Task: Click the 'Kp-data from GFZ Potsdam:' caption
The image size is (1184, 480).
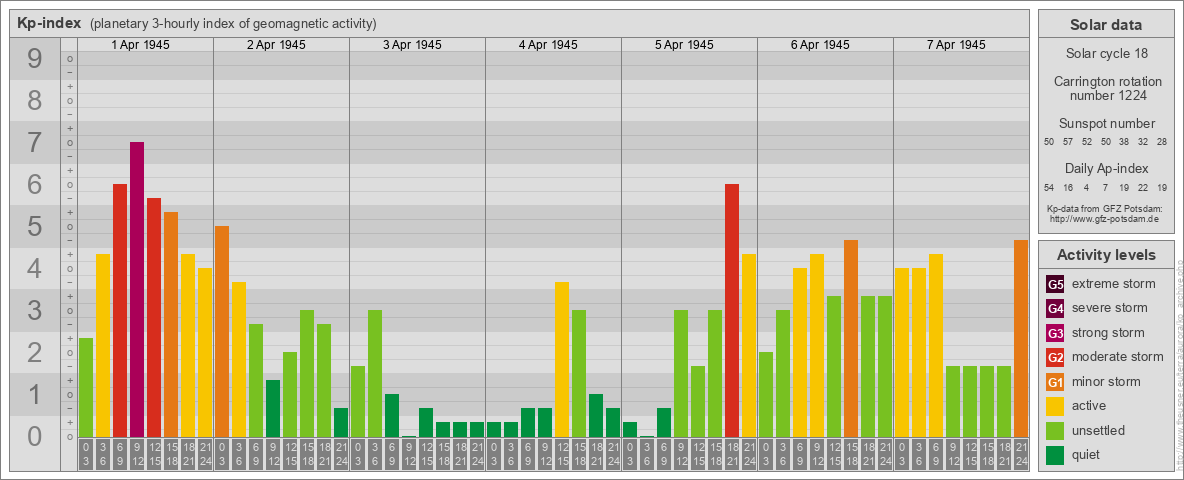Action: click(1106, 208)
